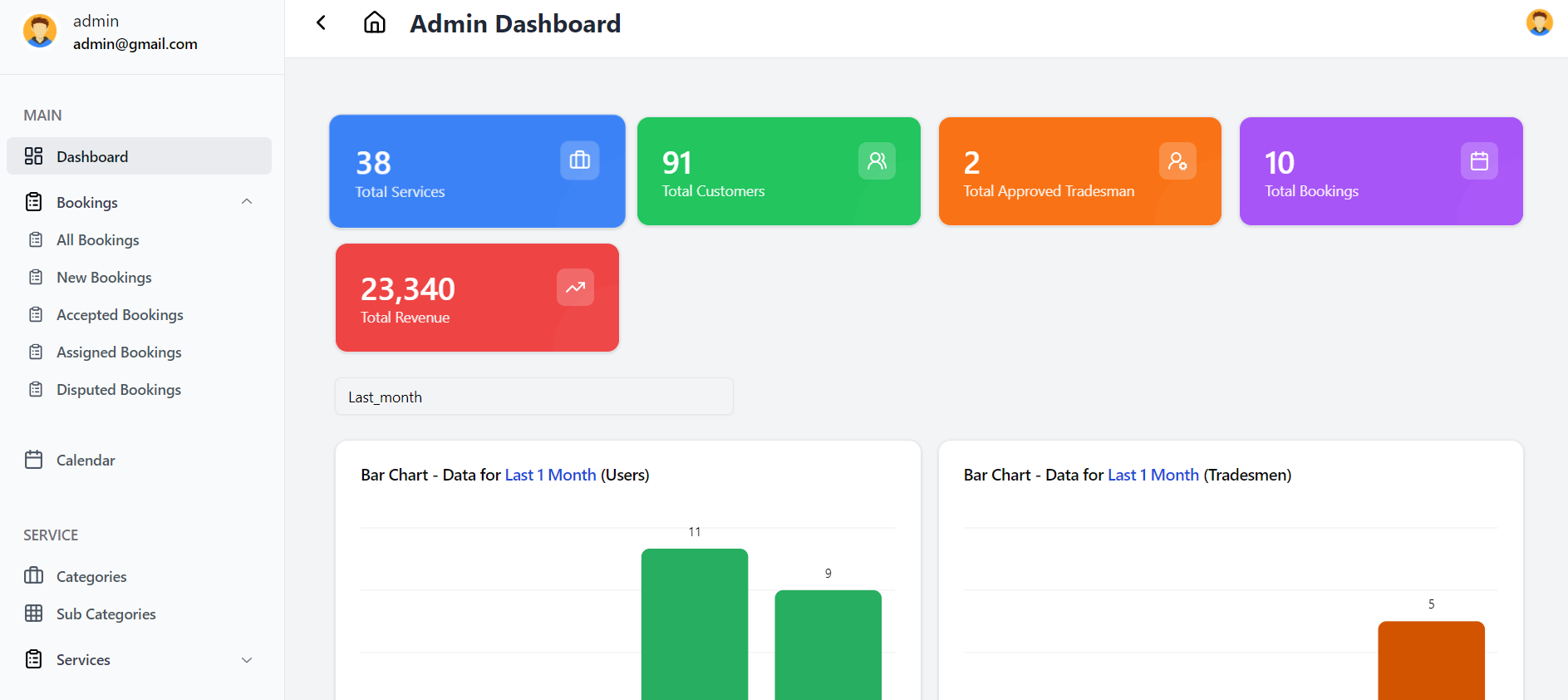This screenshot has height=700, width=1568.
Task: Click the tallest green bar labeled 11
Action: [694, 624]
